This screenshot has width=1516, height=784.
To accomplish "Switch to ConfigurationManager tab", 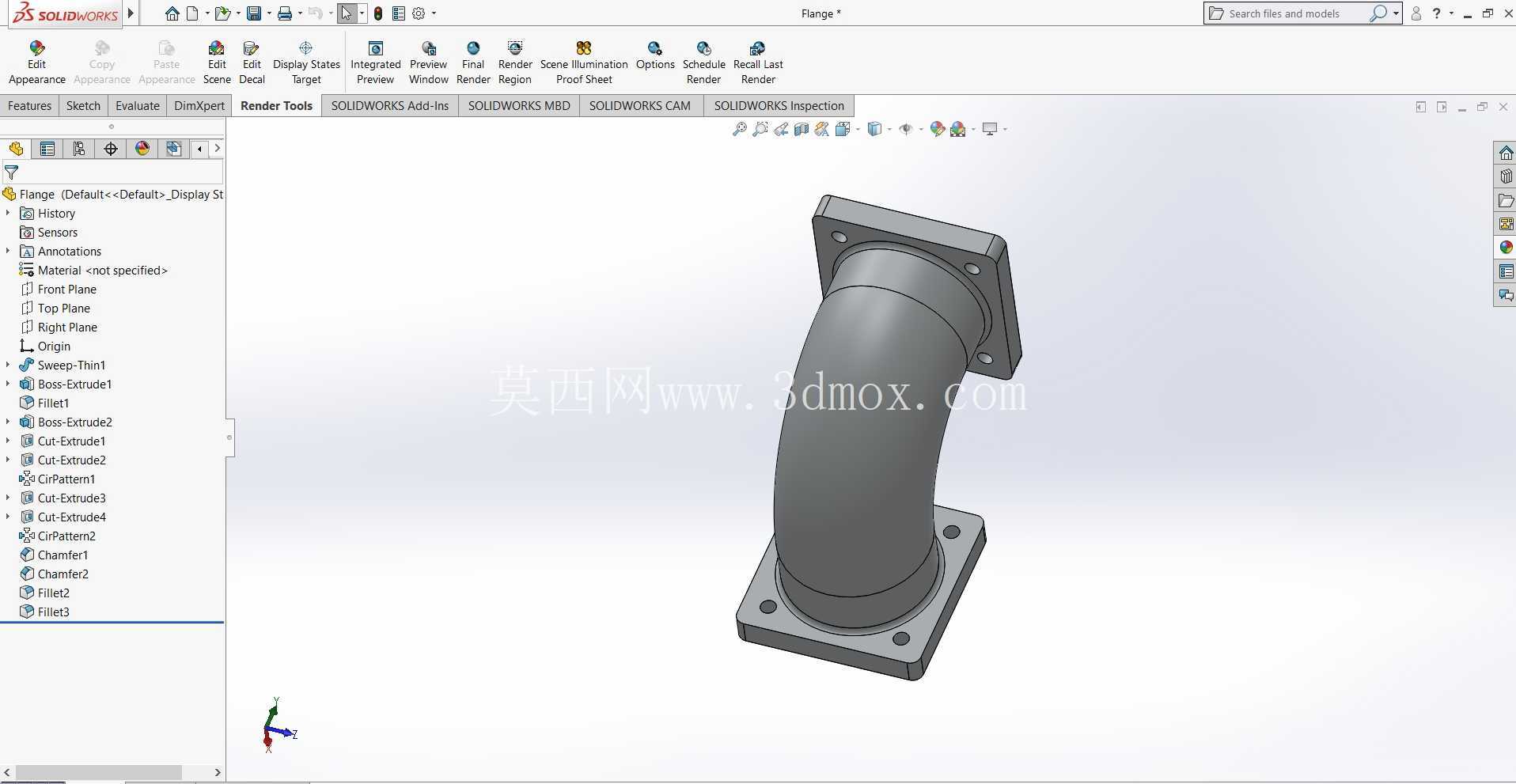I will (x=79, y=149).
